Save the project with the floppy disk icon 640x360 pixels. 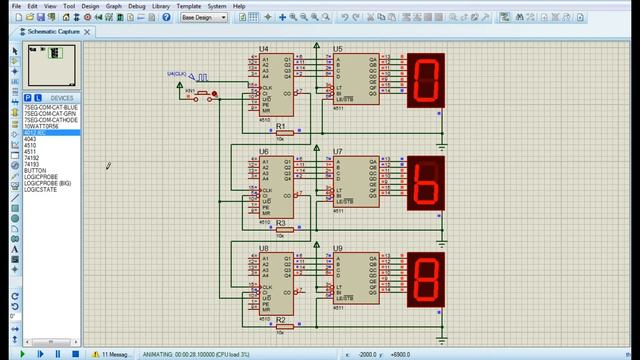click(41, 17)
